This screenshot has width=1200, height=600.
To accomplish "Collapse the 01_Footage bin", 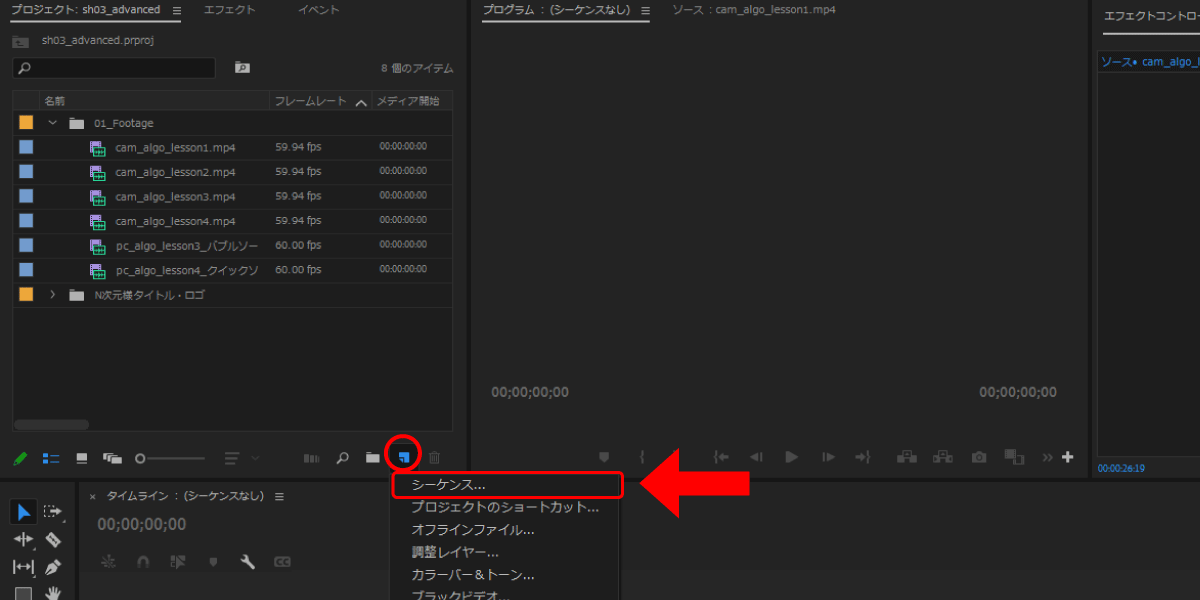I will [53, 123].
